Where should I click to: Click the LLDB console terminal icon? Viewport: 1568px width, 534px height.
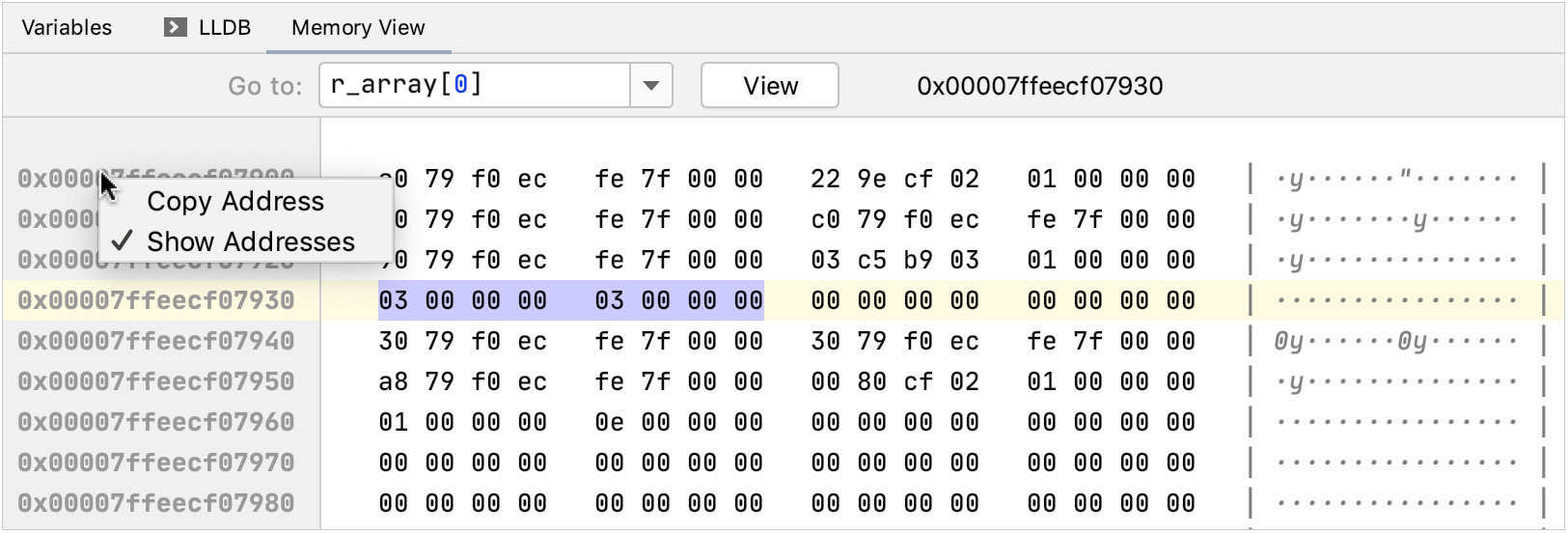[175, 27]
